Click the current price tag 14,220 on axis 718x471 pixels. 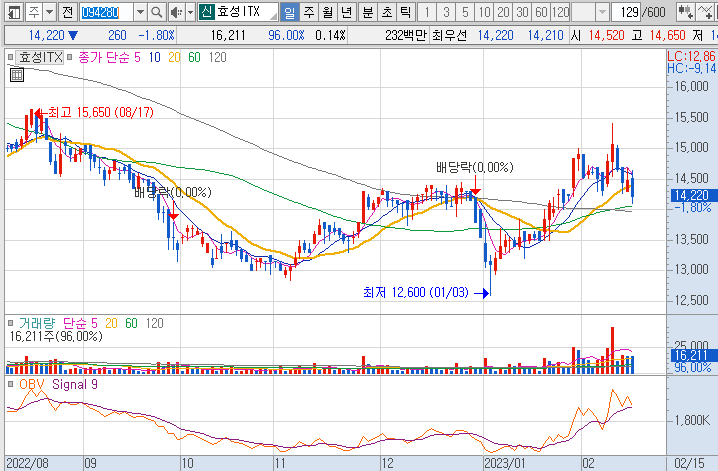pyautogui.click(x=692, y=195)
